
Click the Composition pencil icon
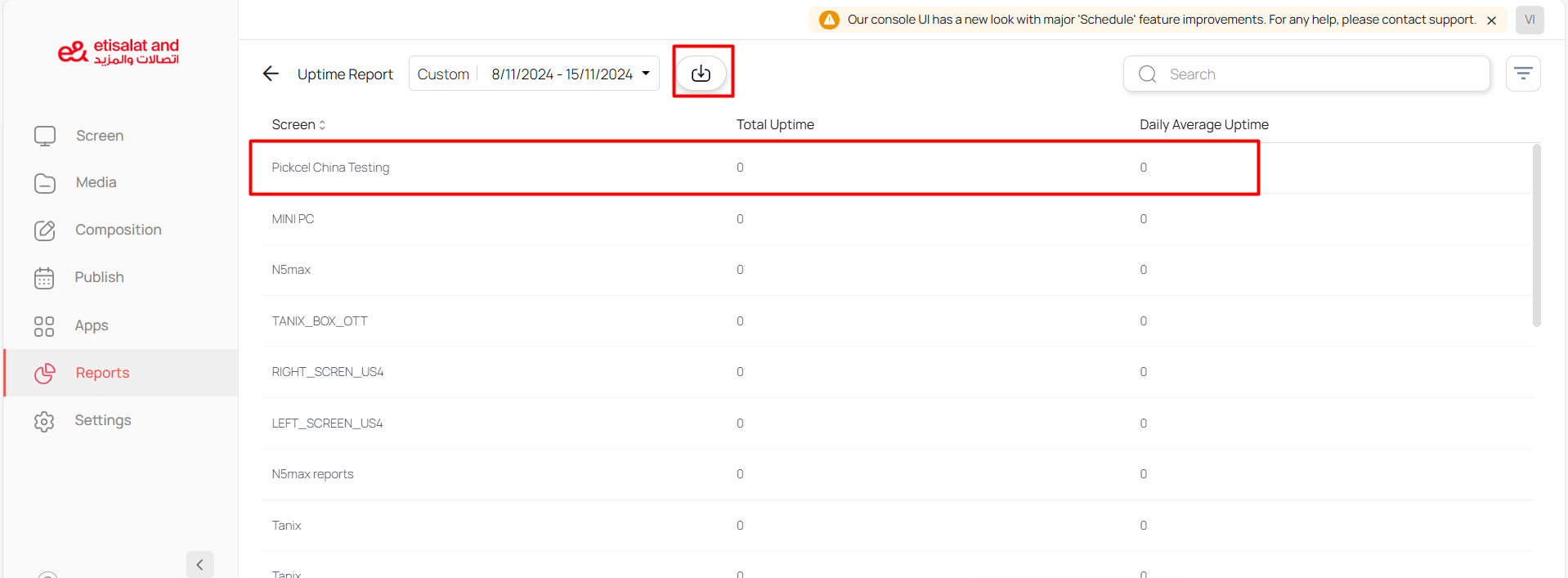[x=45, y=231]
